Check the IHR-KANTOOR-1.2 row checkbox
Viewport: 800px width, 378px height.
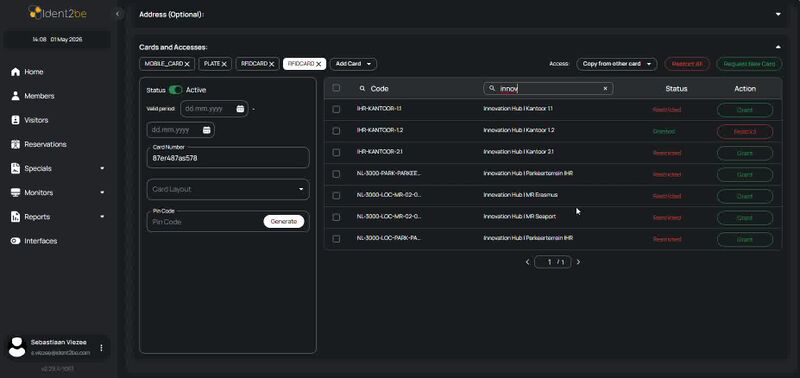[336, 131]
